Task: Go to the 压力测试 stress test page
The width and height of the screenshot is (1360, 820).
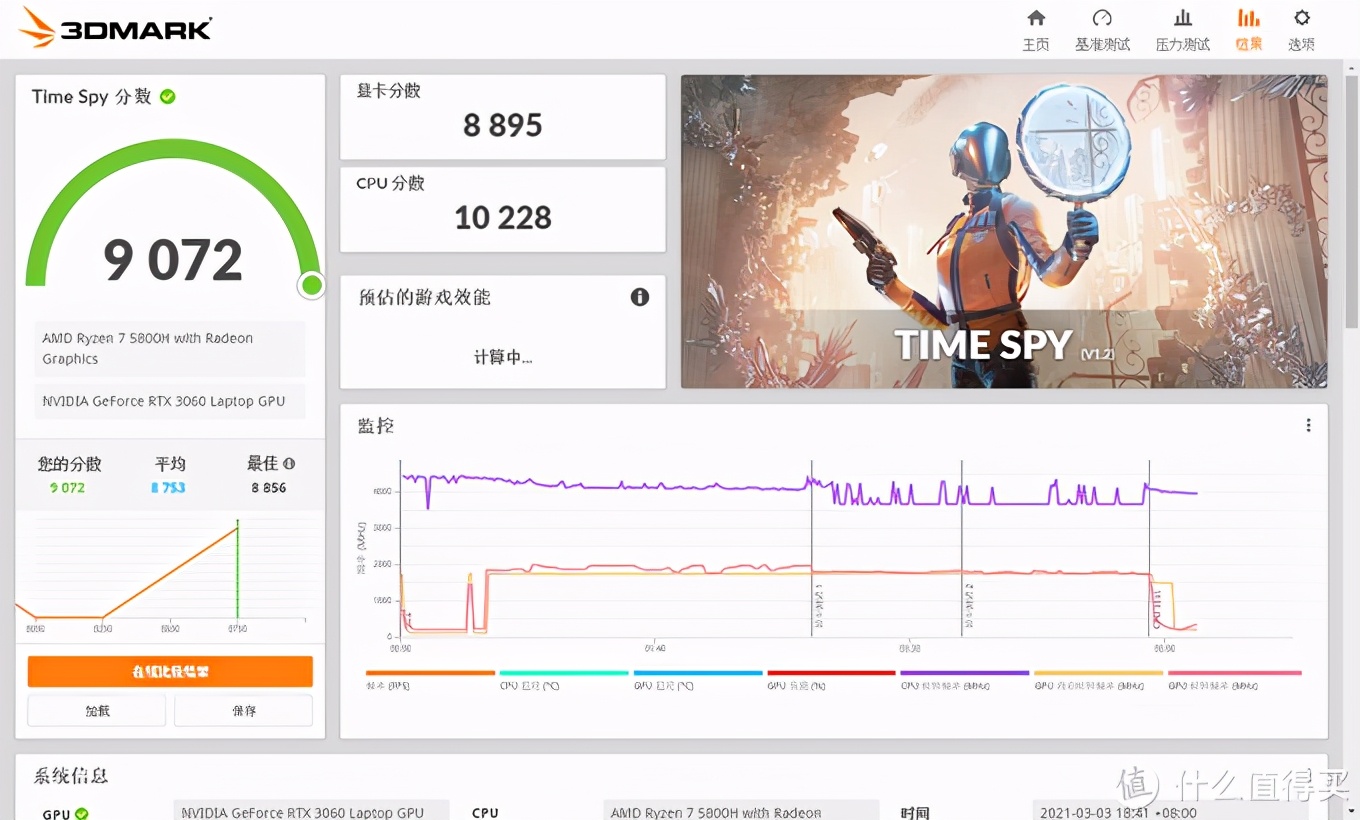Action: click(1182, 28)
